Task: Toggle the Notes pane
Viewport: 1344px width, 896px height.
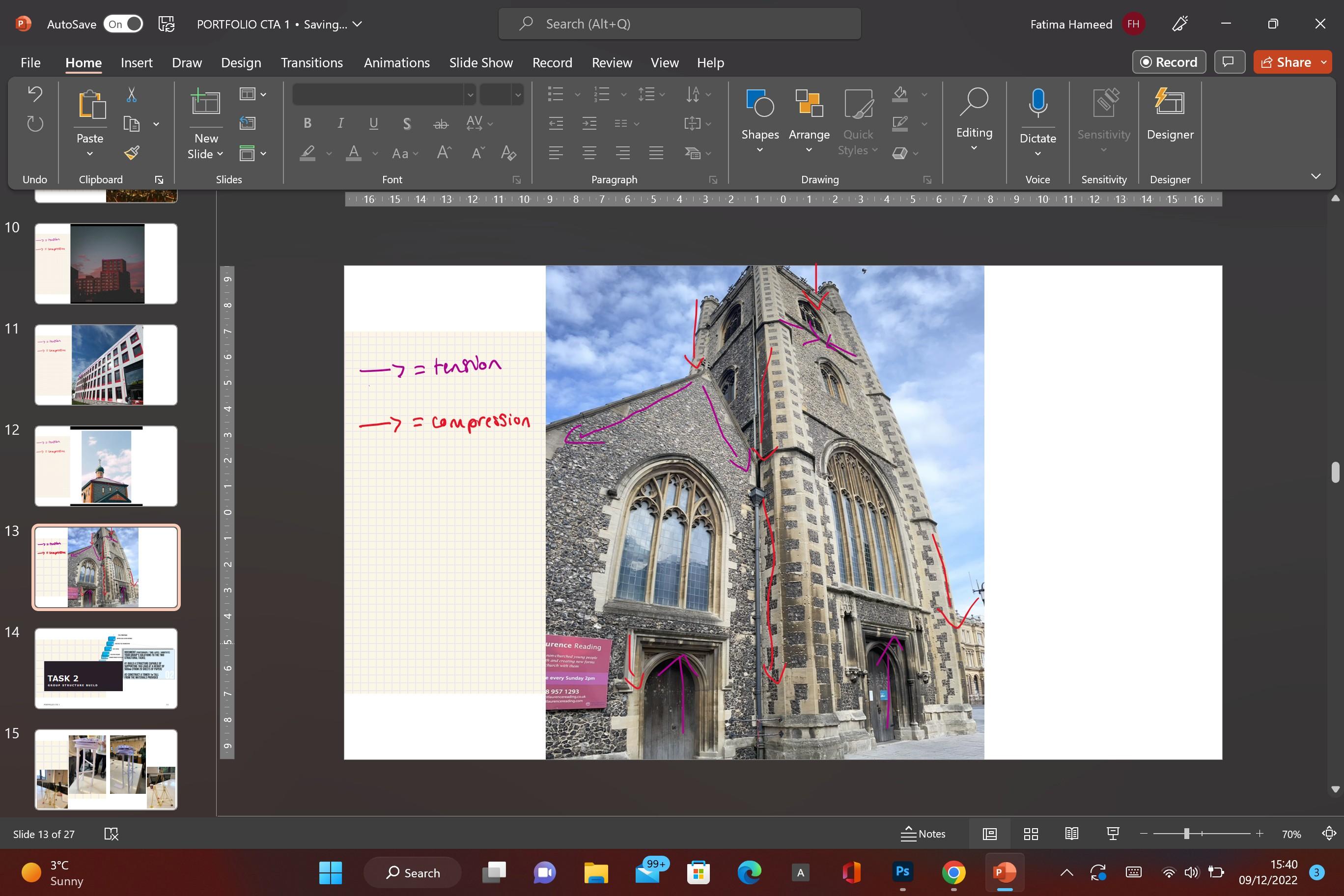Action: click(923, 834)
